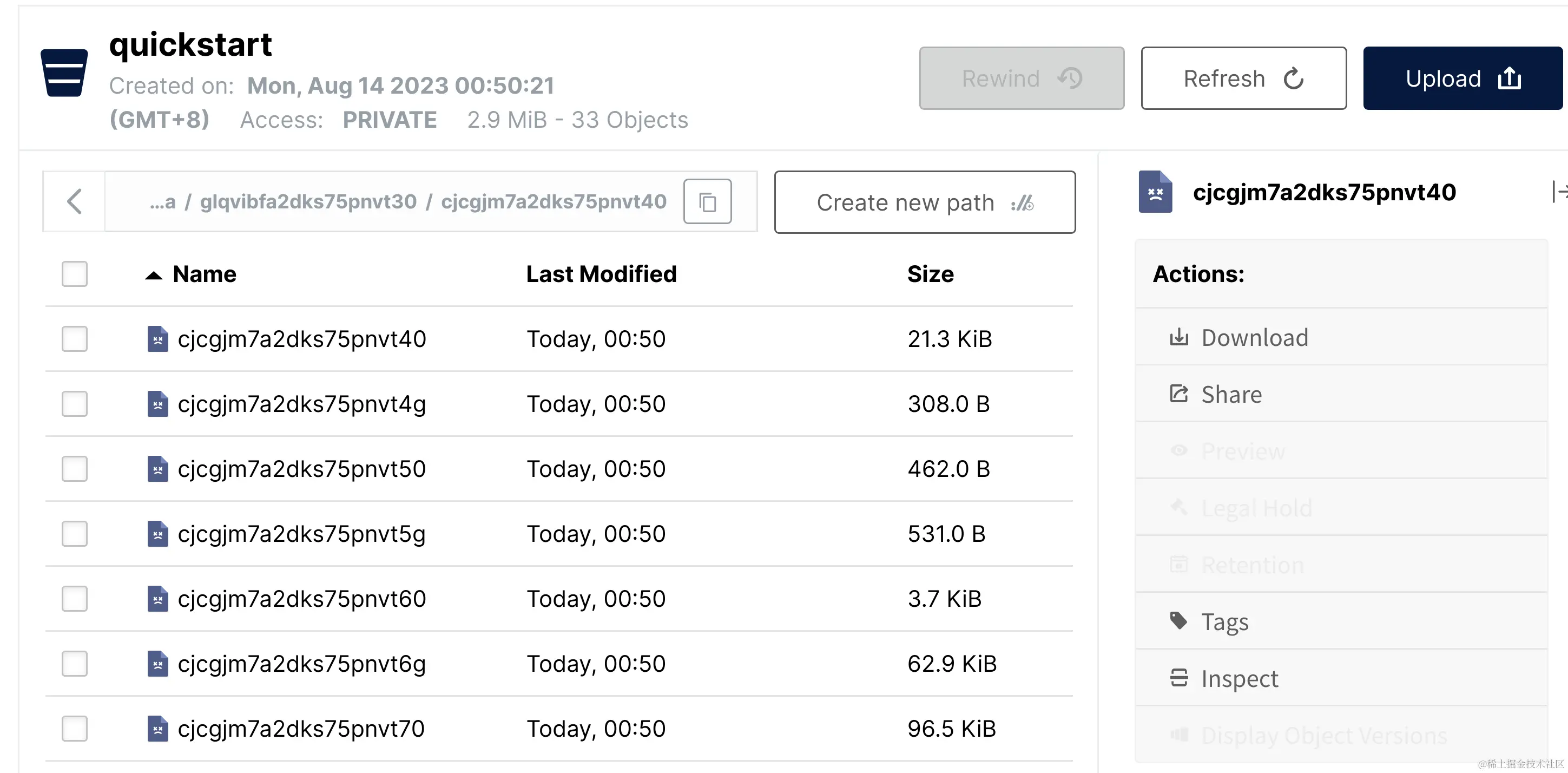Click the Tags label icon
The height and width of the screenshot is (773, 1568).
1178,621
